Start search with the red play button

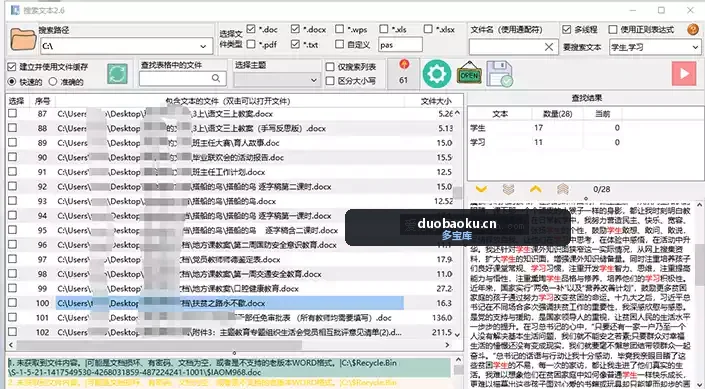[x=684, y=73]
